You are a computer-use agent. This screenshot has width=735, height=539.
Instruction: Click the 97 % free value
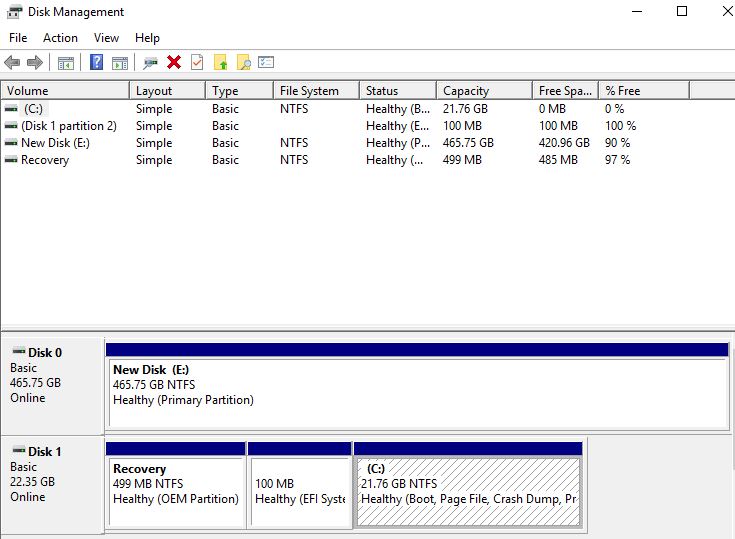(617, 160)
